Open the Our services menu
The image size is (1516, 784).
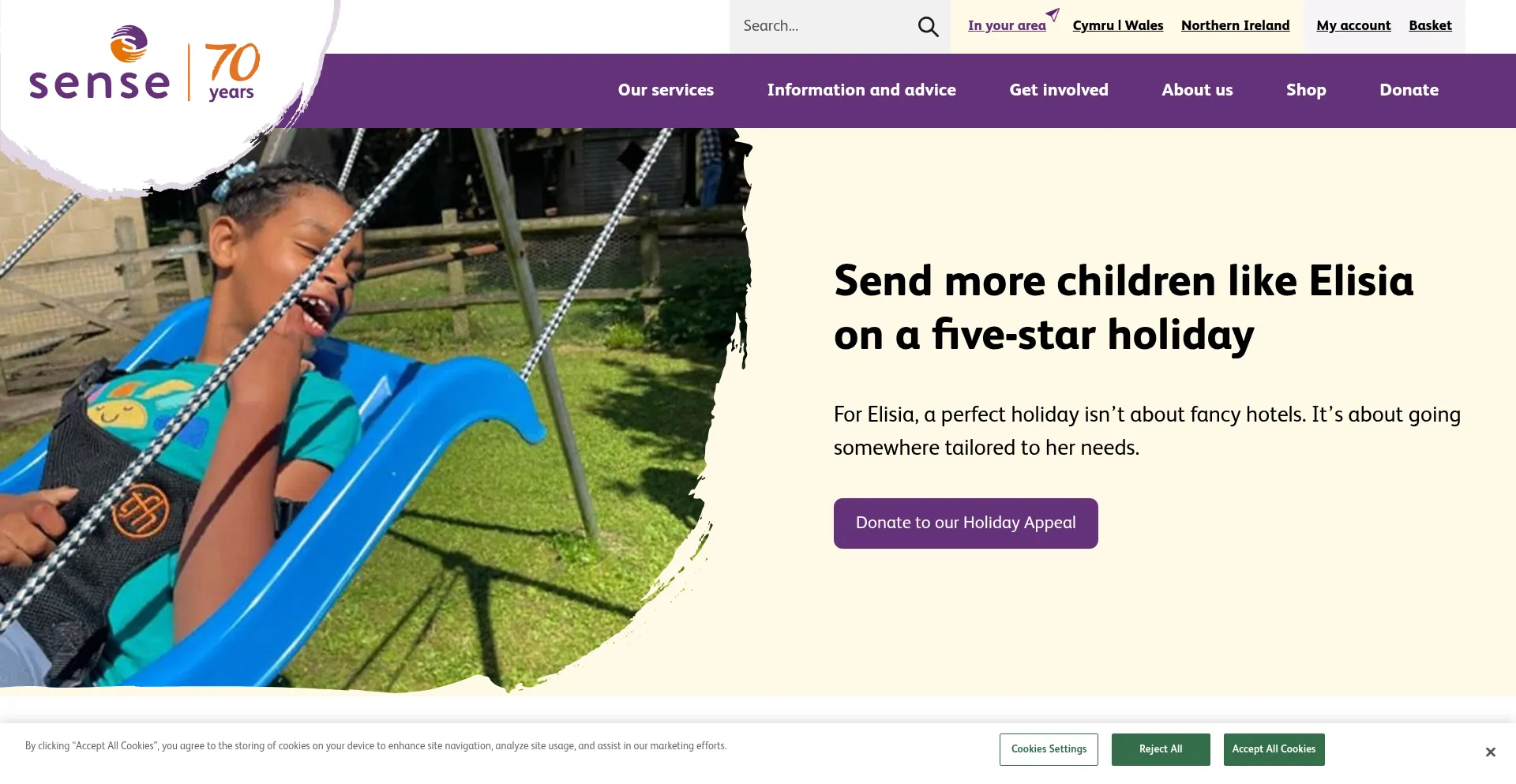pyautogui.click(x=666, y=90)
